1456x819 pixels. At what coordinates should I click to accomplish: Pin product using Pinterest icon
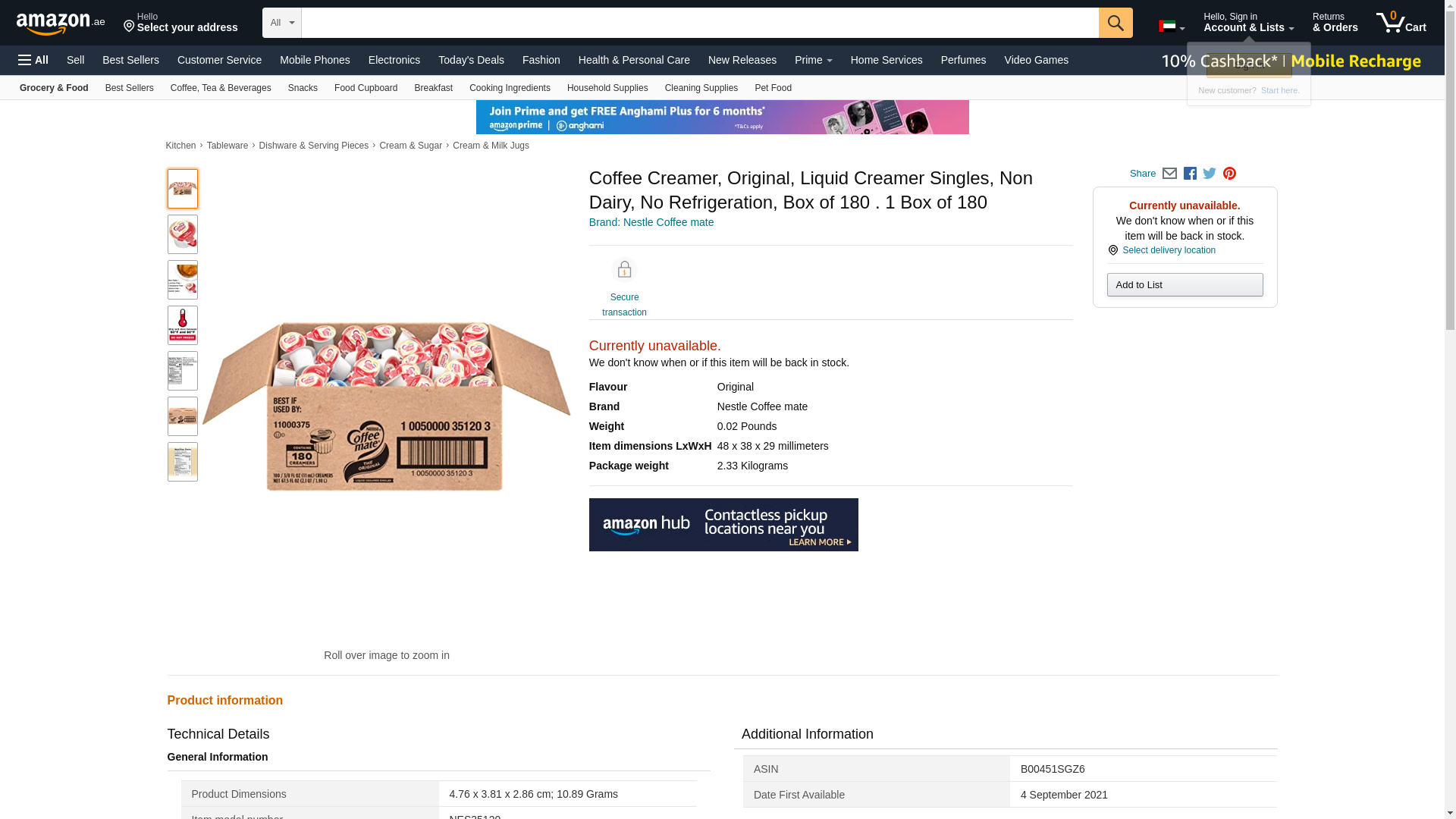pos(1229,174)
